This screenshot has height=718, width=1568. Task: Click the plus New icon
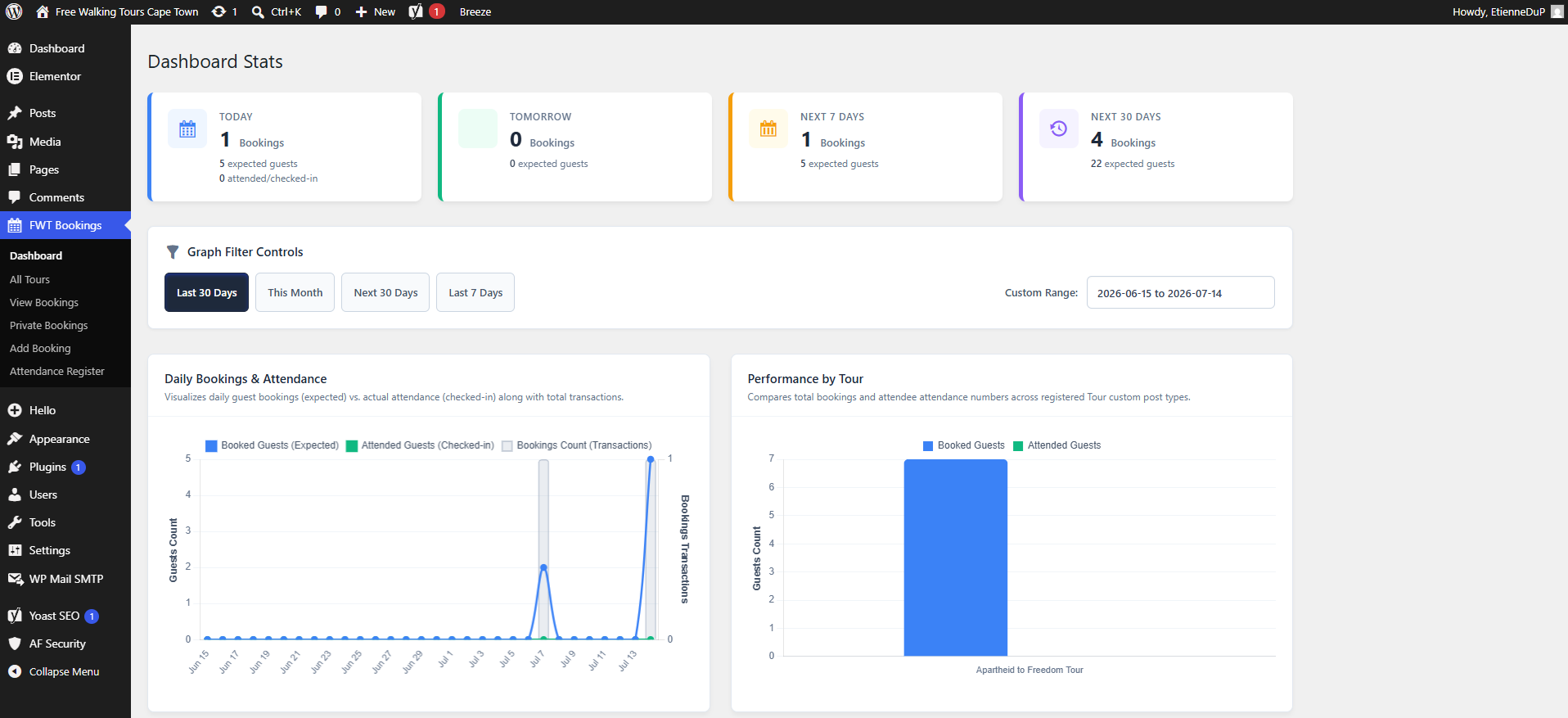pos(361,11)
